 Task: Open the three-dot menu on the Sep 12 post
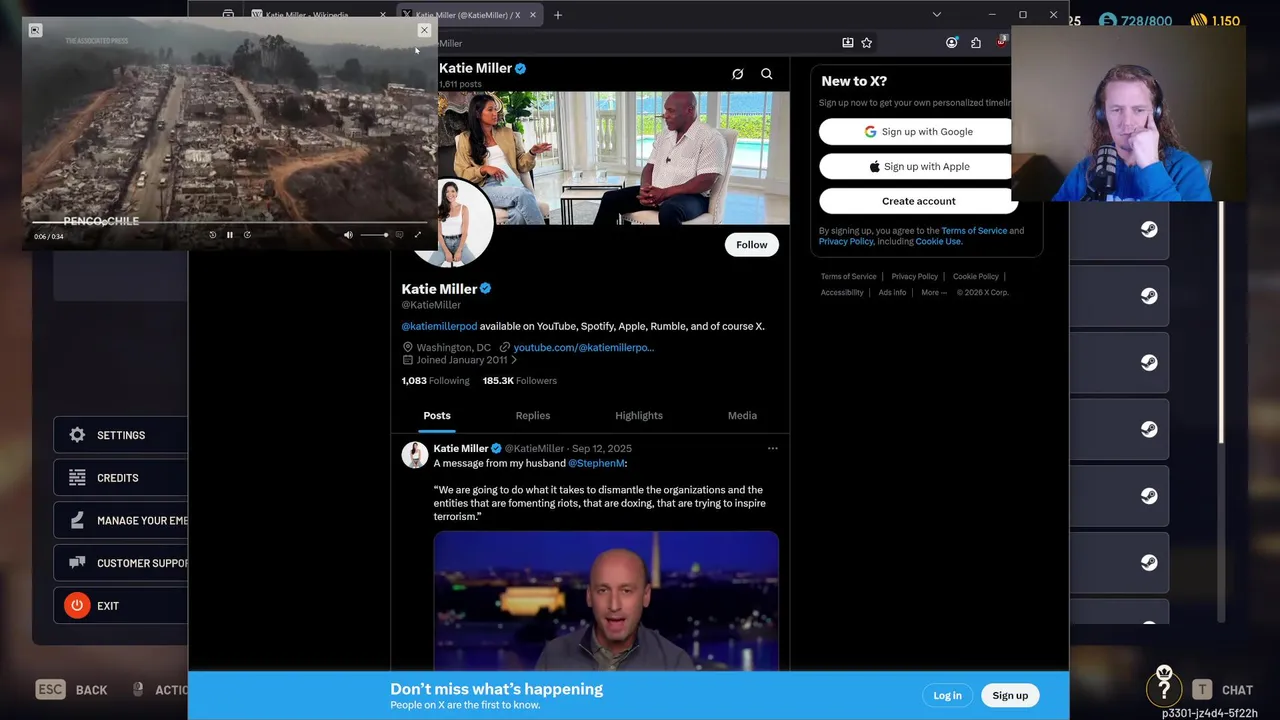773,449
